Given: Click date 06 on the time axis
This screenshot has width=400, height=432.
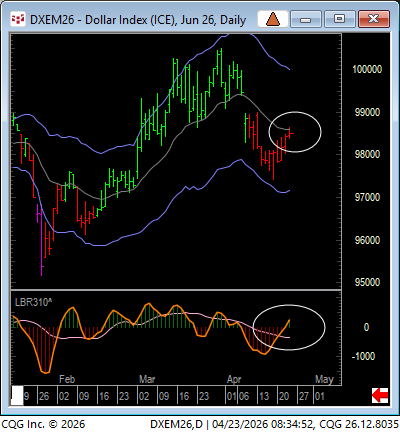Looking at the screenshot, I should [x=244, y=396].
